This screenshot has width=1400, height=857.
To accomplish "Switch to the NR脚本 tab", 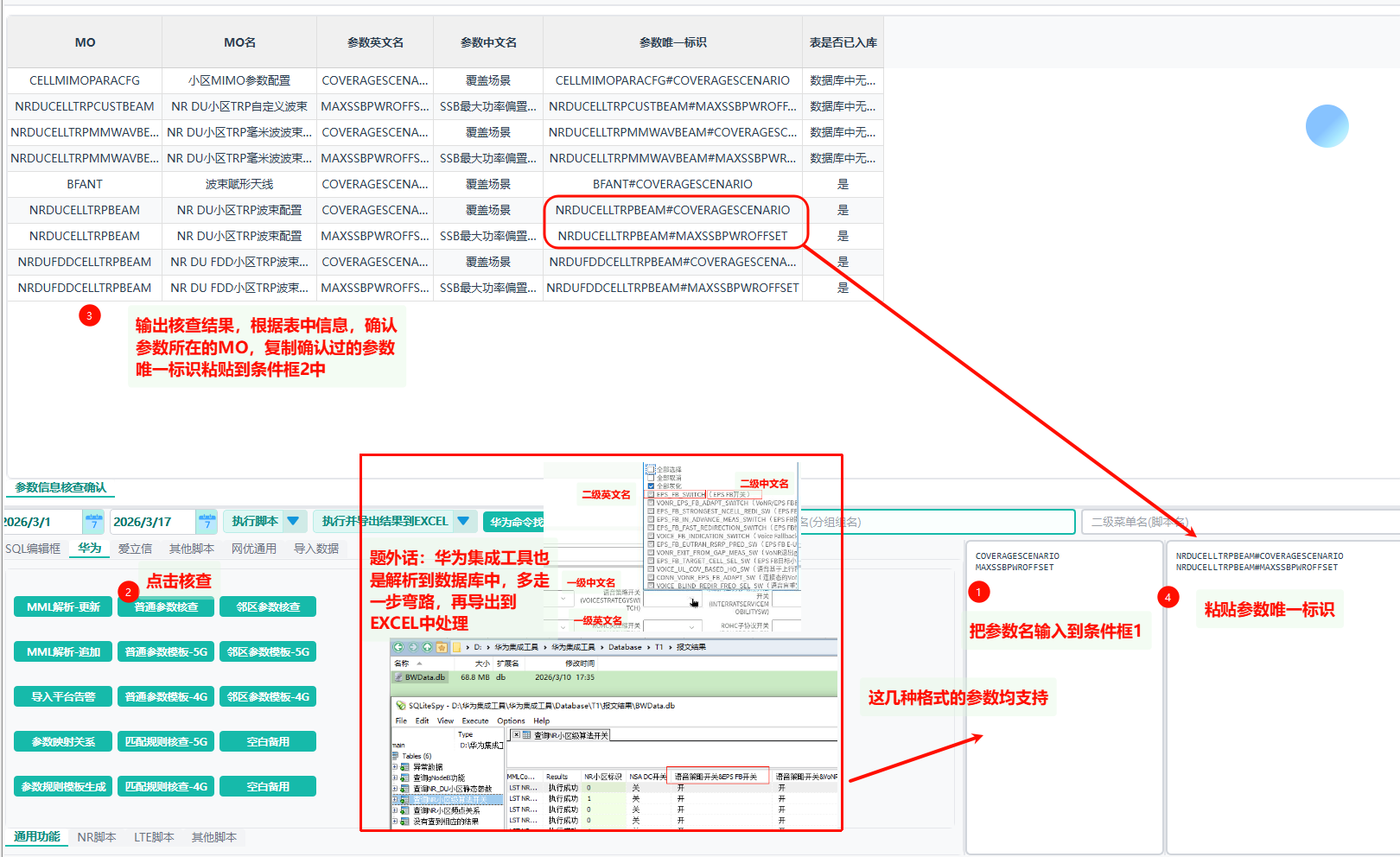I will [x=97, y=837].
